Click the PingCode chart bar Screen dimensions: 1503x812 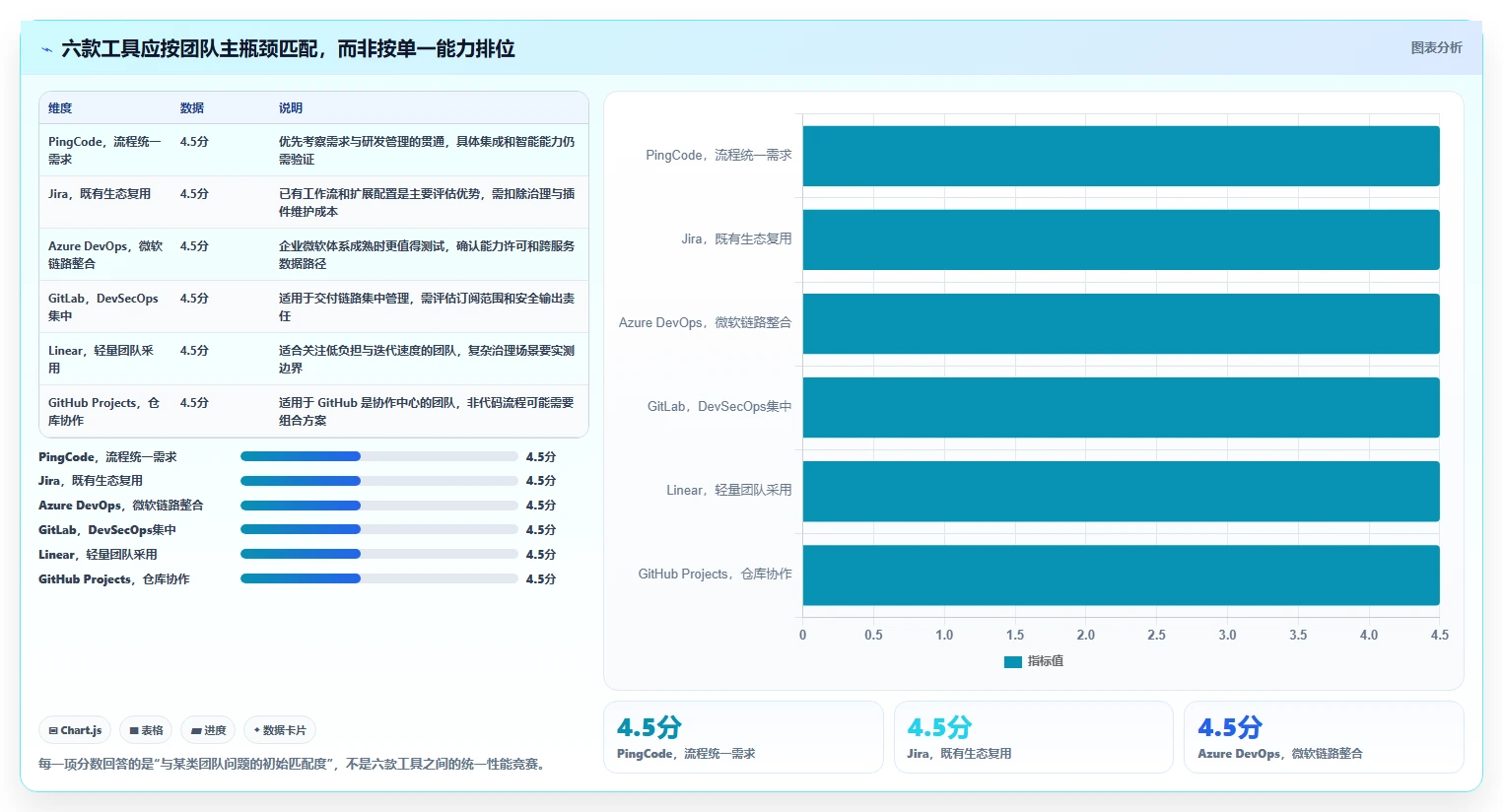1121,156
